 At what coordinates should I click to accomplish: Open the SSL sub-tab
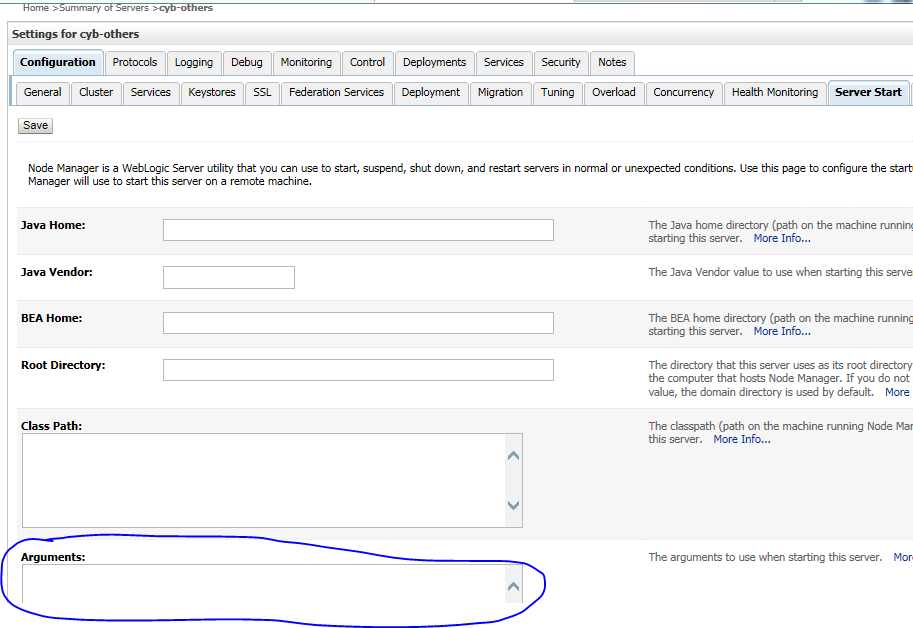click(x=262, y=93)
